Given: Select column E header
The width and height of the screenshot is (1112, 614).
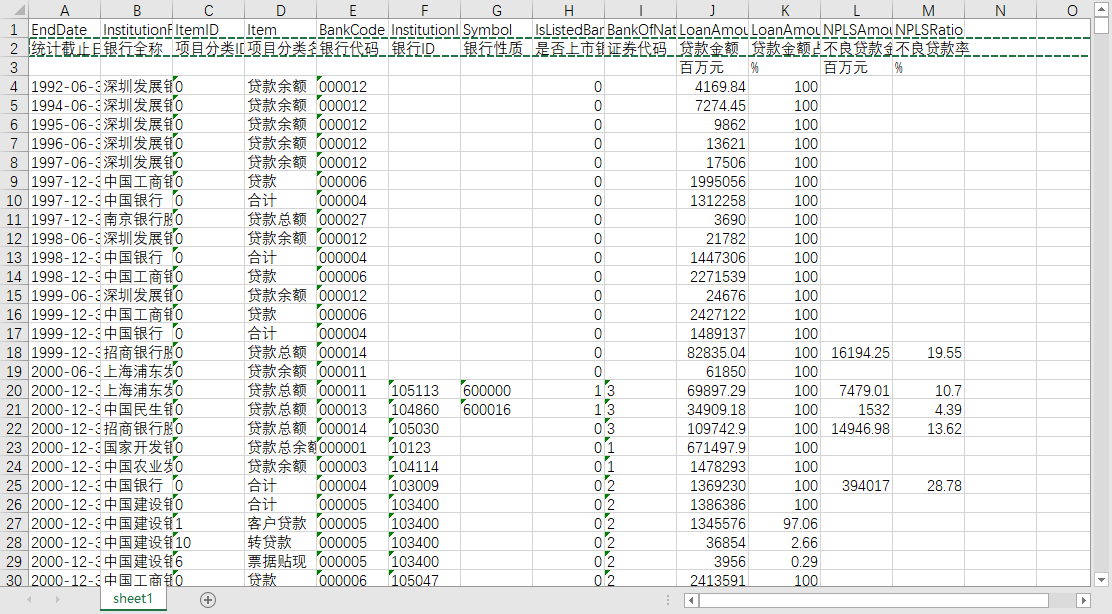Looking at the screenshot, I should tap(352, 10).
